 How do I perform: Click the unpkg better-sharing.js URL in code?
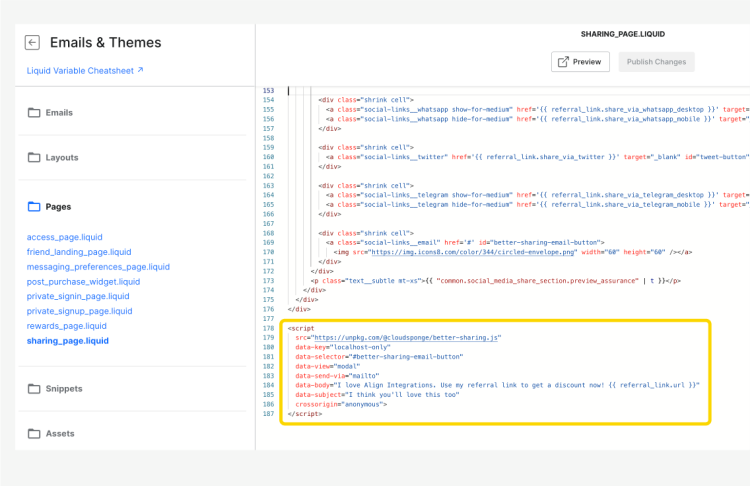(x=406, y=338)
